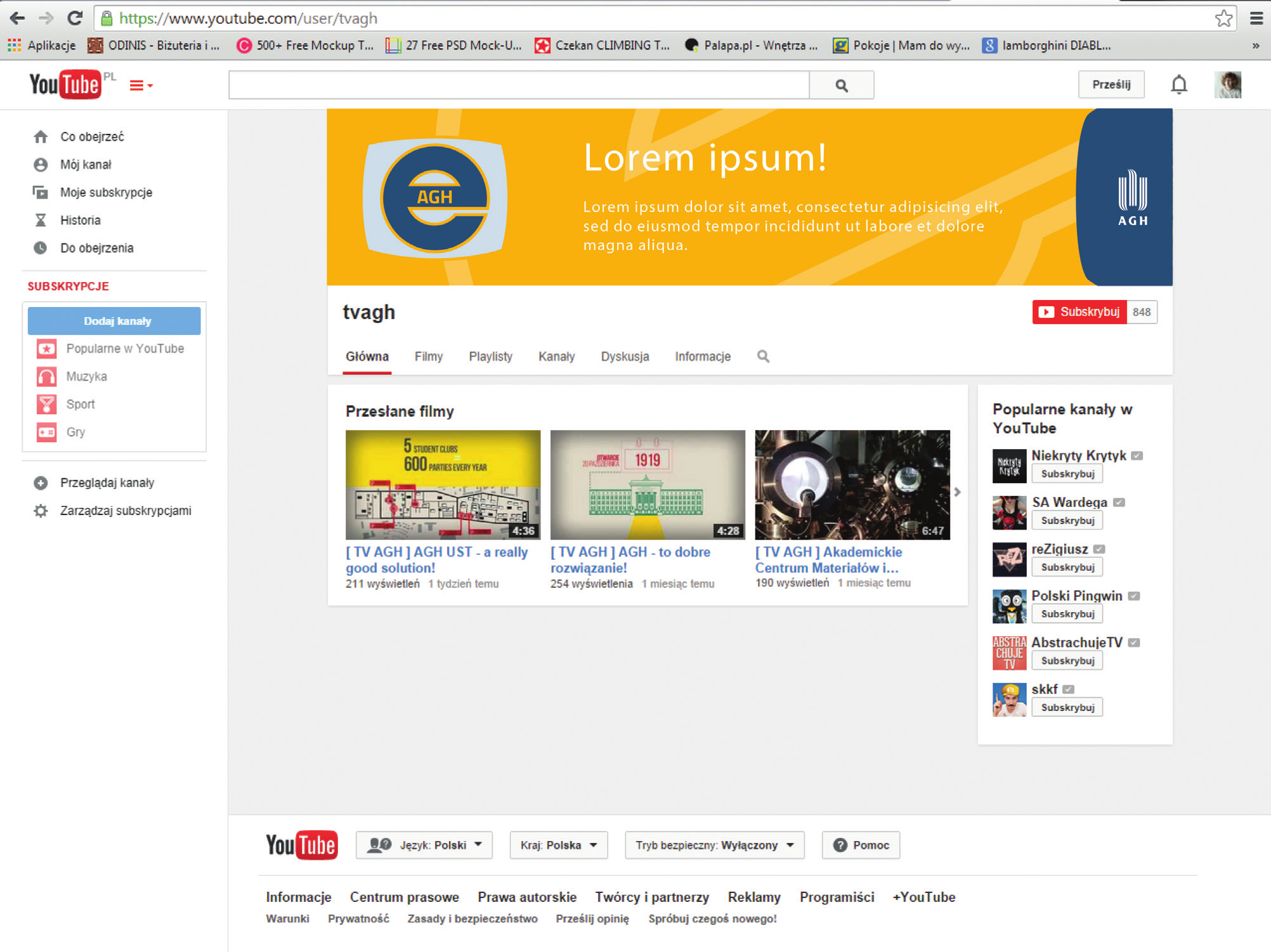Image resolution: width=1271 pixels, height=952 pixels.
Task: Click Popularne w YouTube icon
Action: pyautogui.click(x=46, y=349)
